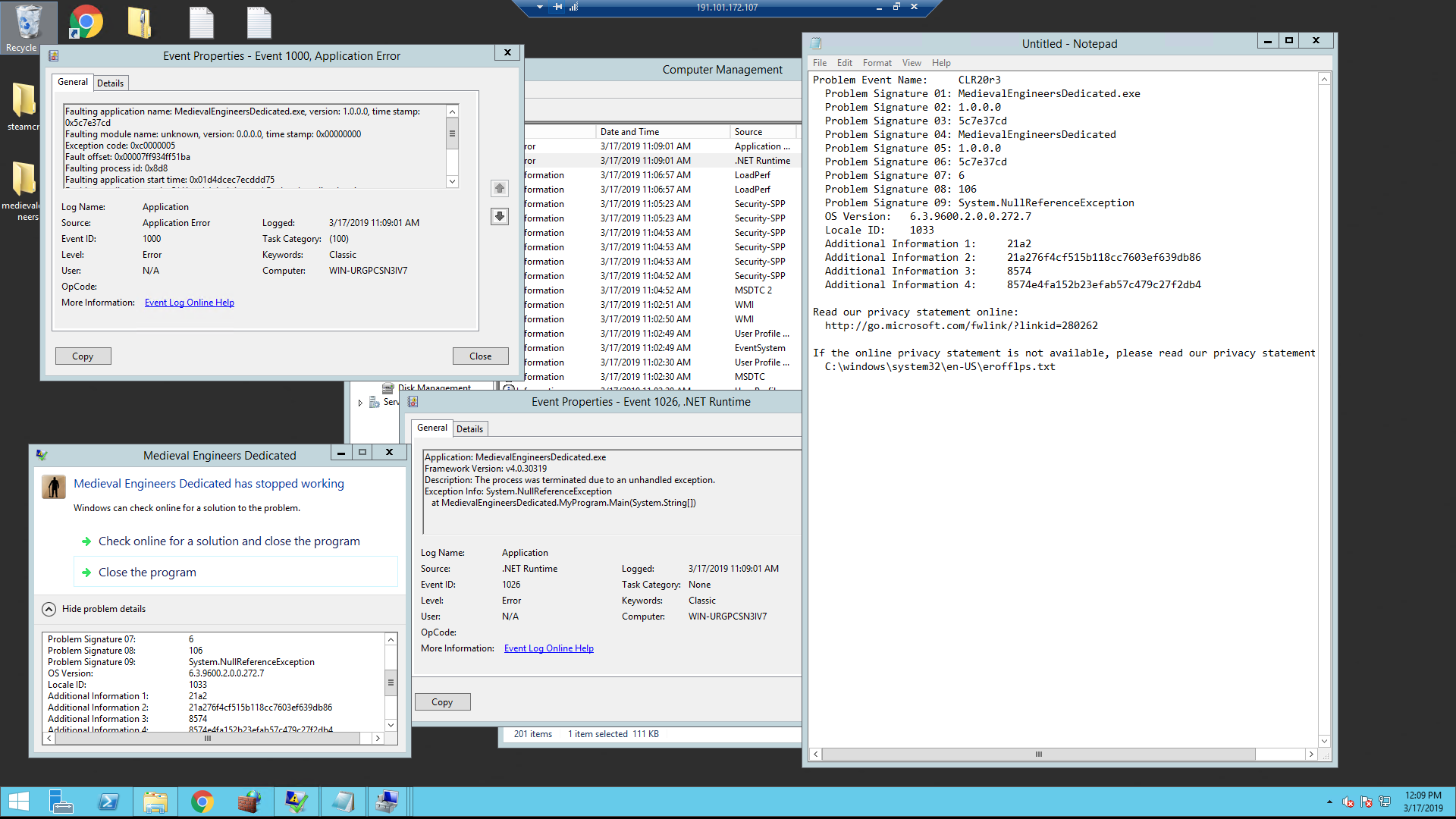Open Notepad taskbar icon
1456x819 pixels.
coord(343,802)
